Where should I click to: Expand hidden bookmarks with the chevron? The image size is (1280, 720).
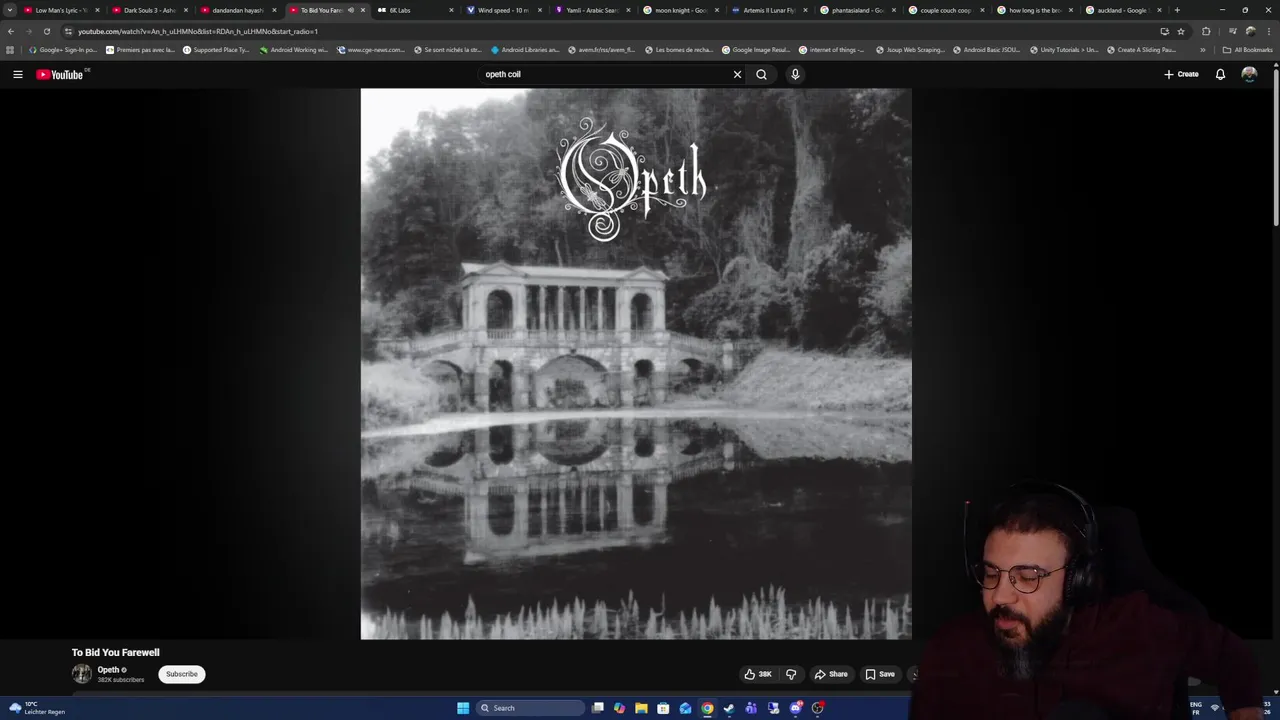pos(1203,49)
